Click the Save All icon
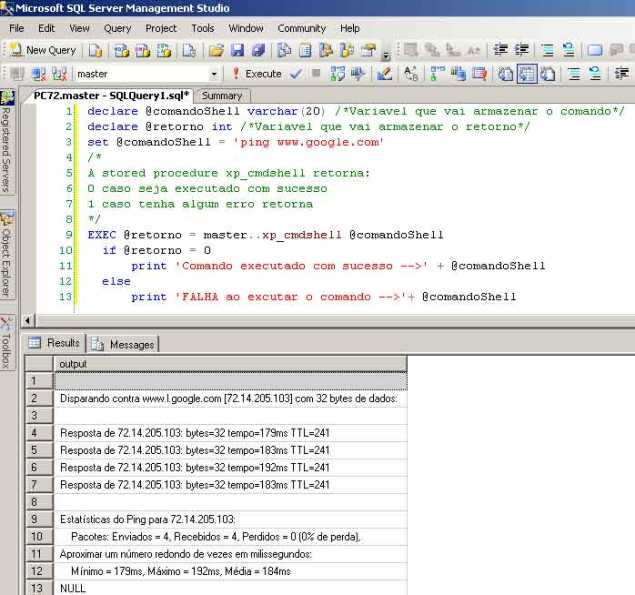 [x=258, y=49]
